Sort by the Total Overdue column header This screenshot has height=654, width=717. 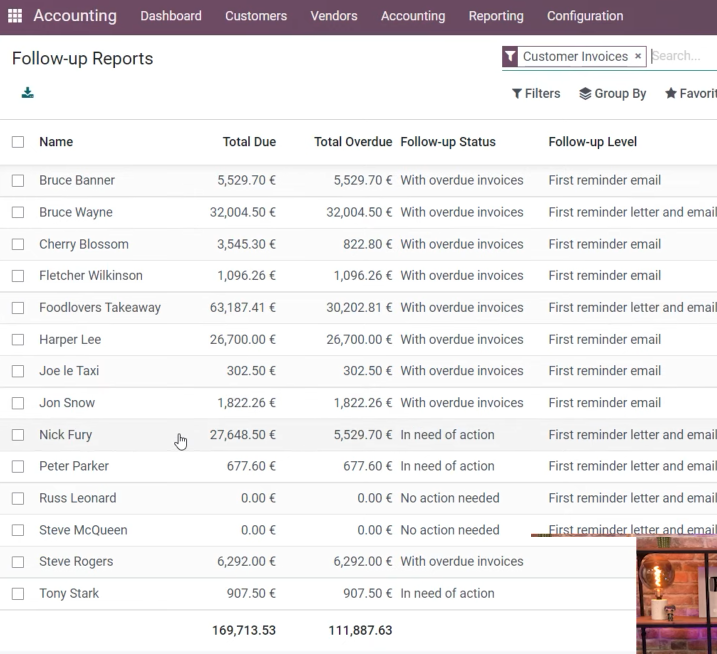click(353, 142)
